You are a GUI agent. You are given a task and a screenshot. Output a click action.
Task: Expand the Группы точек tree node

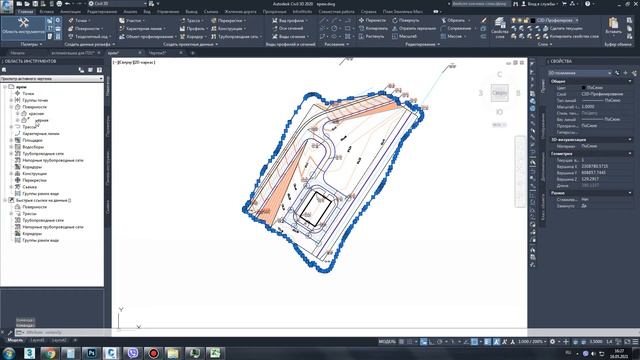[11, 100]
